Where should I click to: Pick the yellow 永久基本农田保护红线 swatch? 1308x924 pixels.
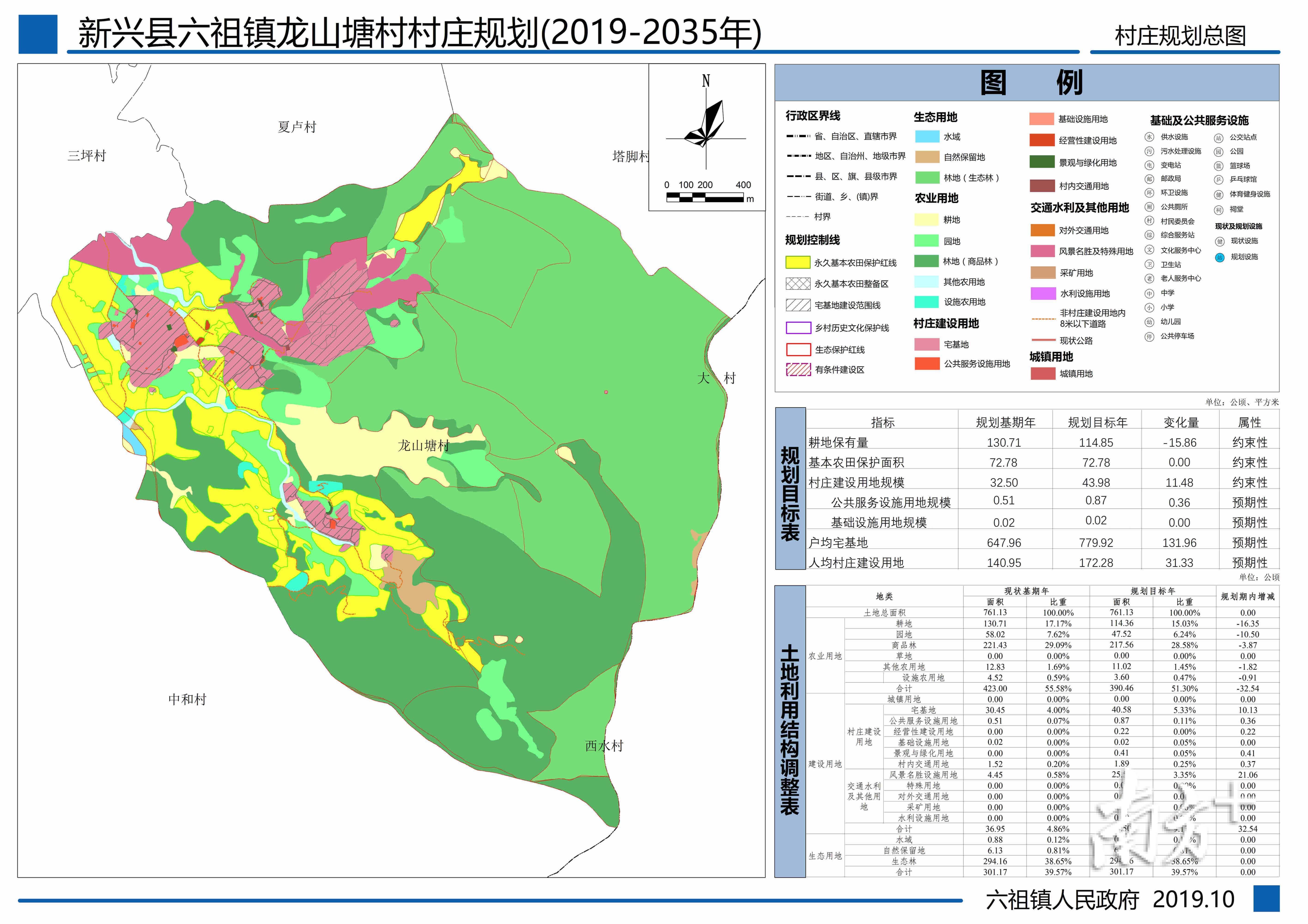(798, 262)
